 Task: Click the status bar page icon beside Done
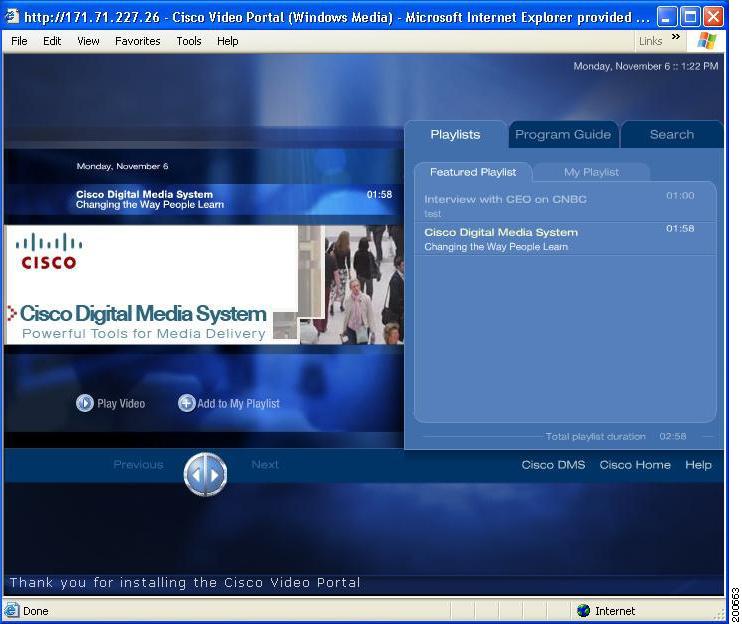(x=12, y=611)
